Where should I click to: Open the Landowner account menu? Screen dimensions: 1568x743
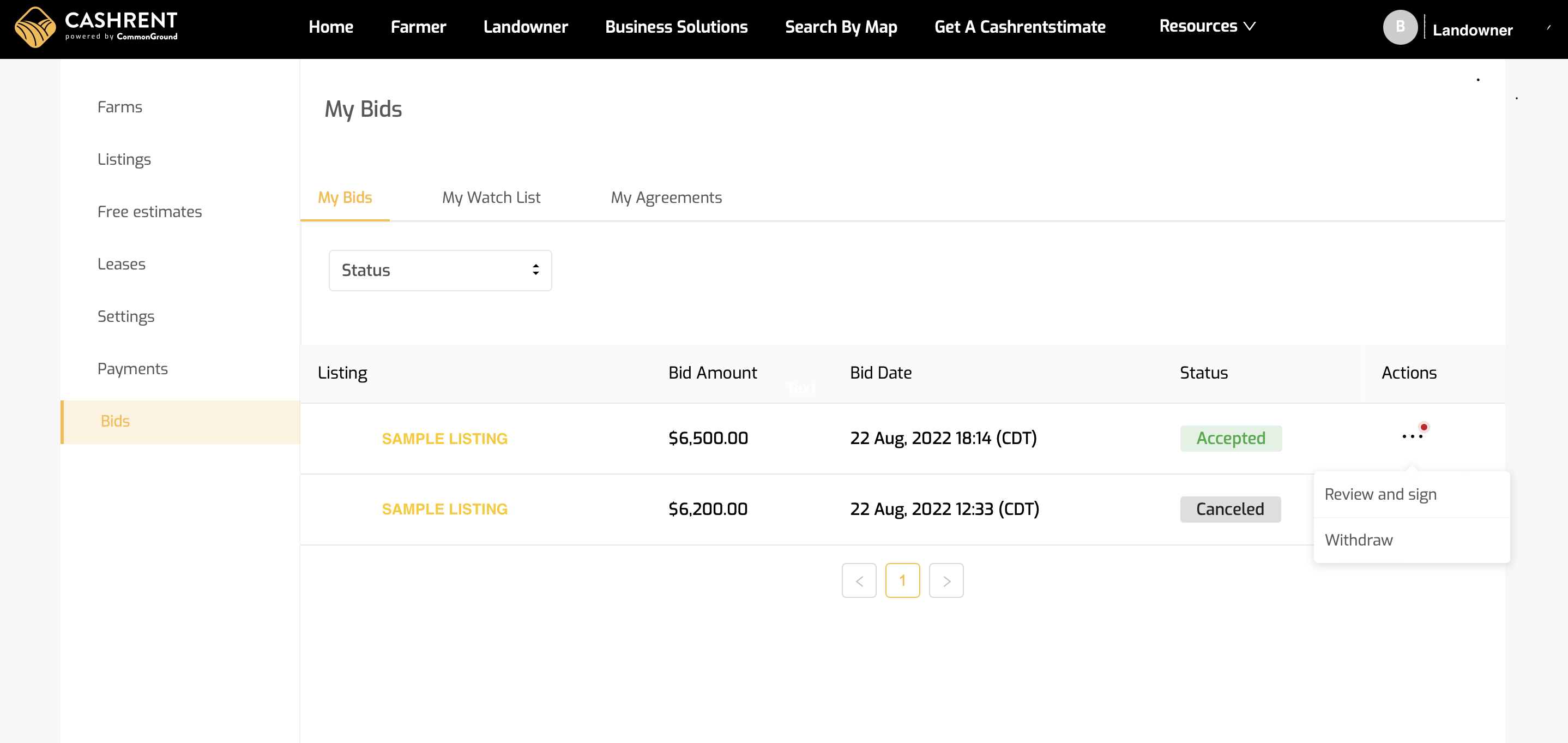[x=1472, y=30]
